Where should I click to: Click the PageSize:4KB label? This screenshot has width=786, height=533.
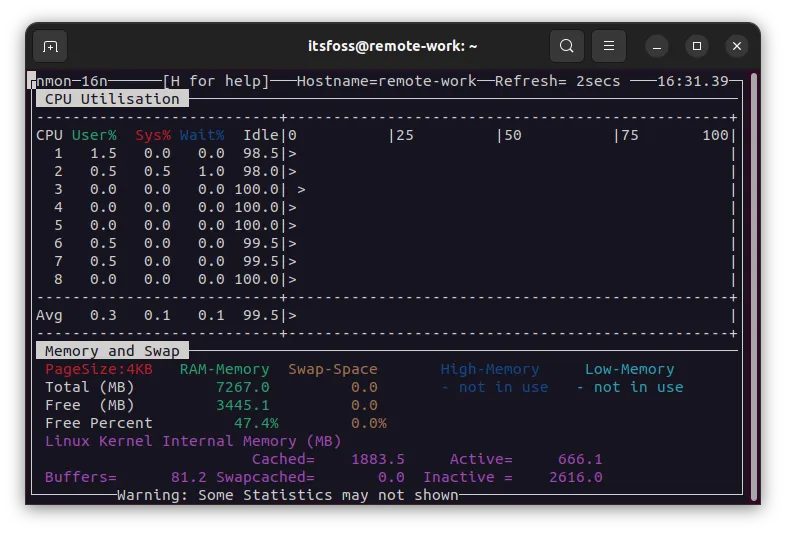click(99, 369)
